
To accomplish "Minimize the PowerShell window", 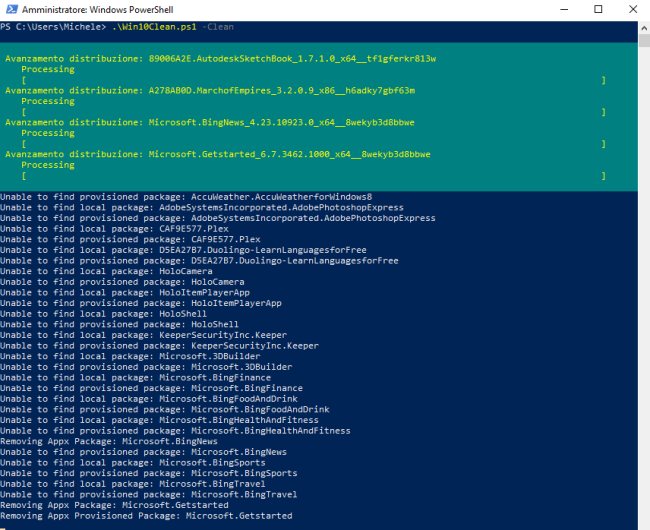I will [564, 9].
